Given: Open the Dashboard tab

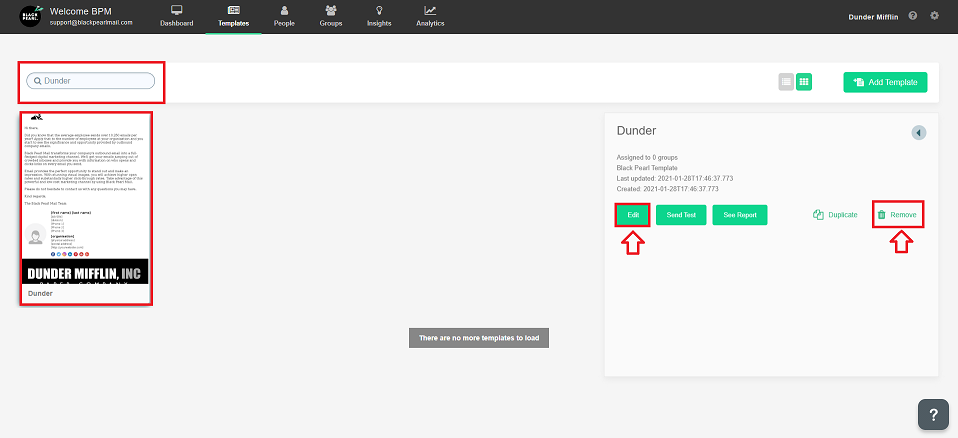Looking at the screenshot, I should click(x=177, y=16).
